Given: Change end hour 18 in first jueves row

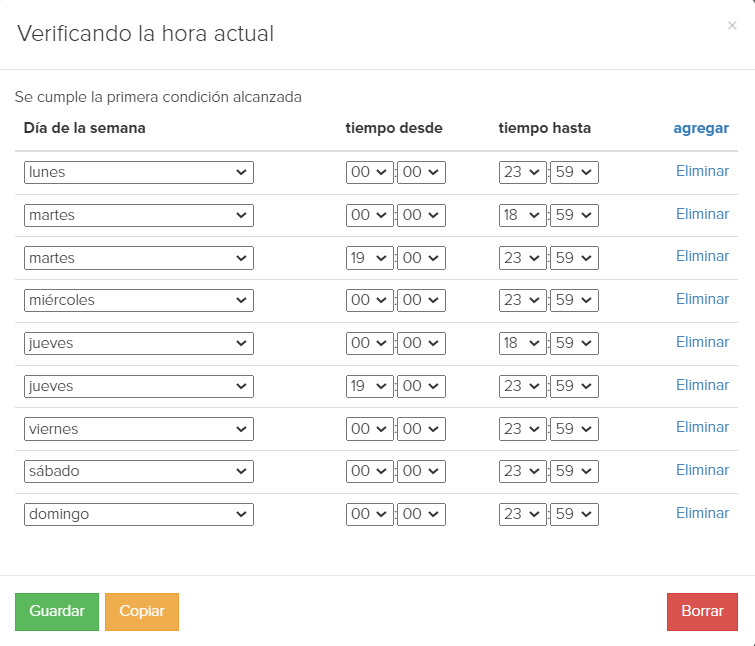Looking at the screenshot, I should [522, 343].
